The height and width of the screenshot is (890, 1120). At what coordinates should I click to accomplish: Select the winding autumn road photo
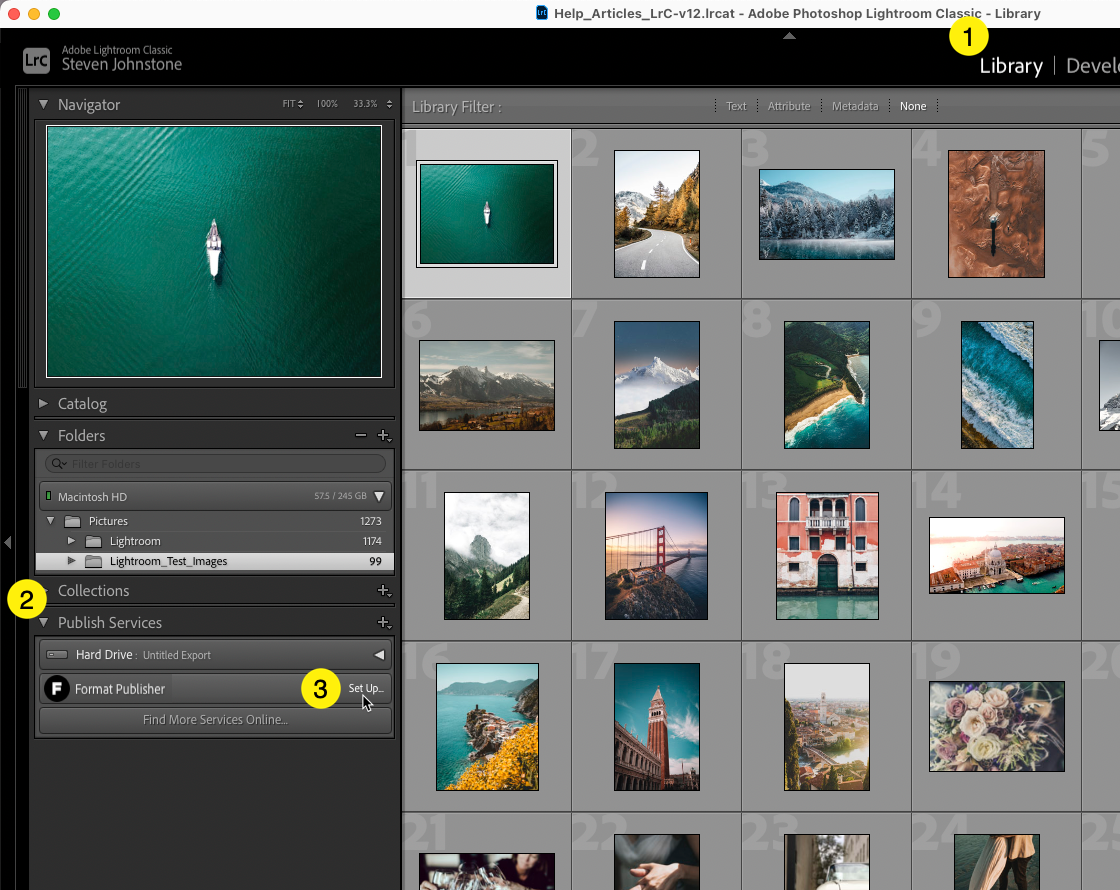pos(657,214)
